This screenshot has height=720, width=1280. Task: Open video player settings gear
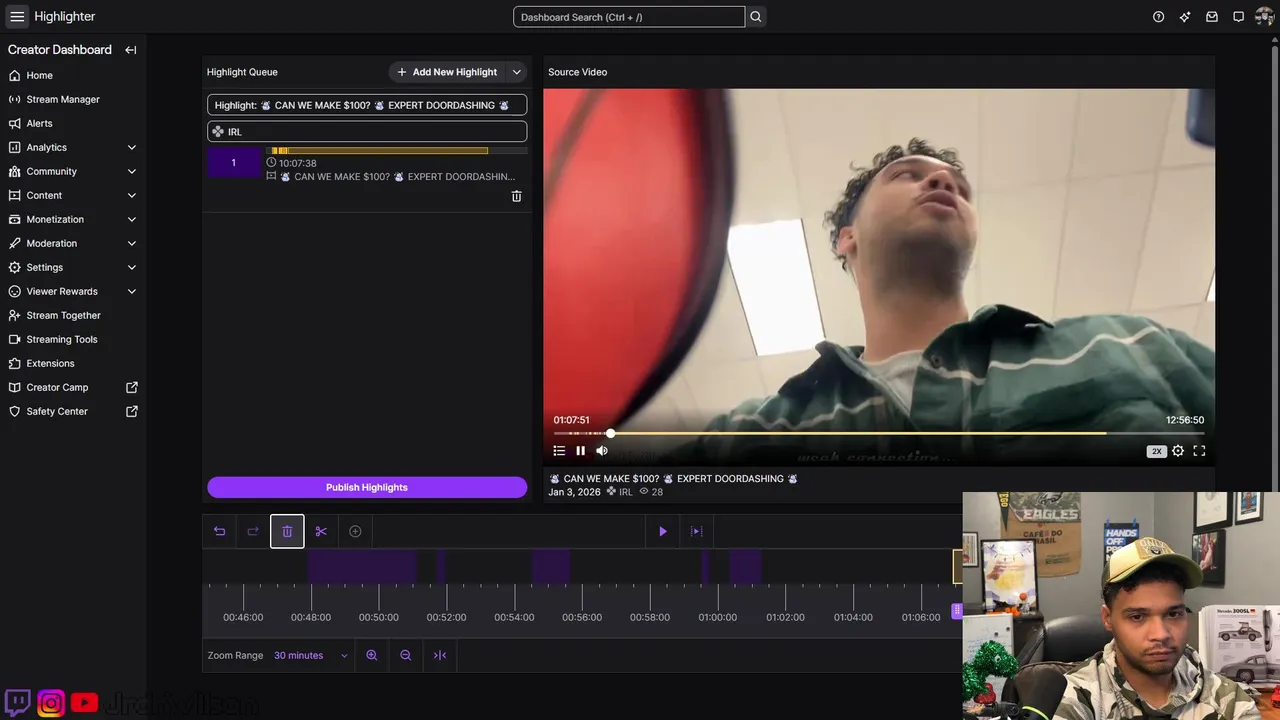point(1178,451)
